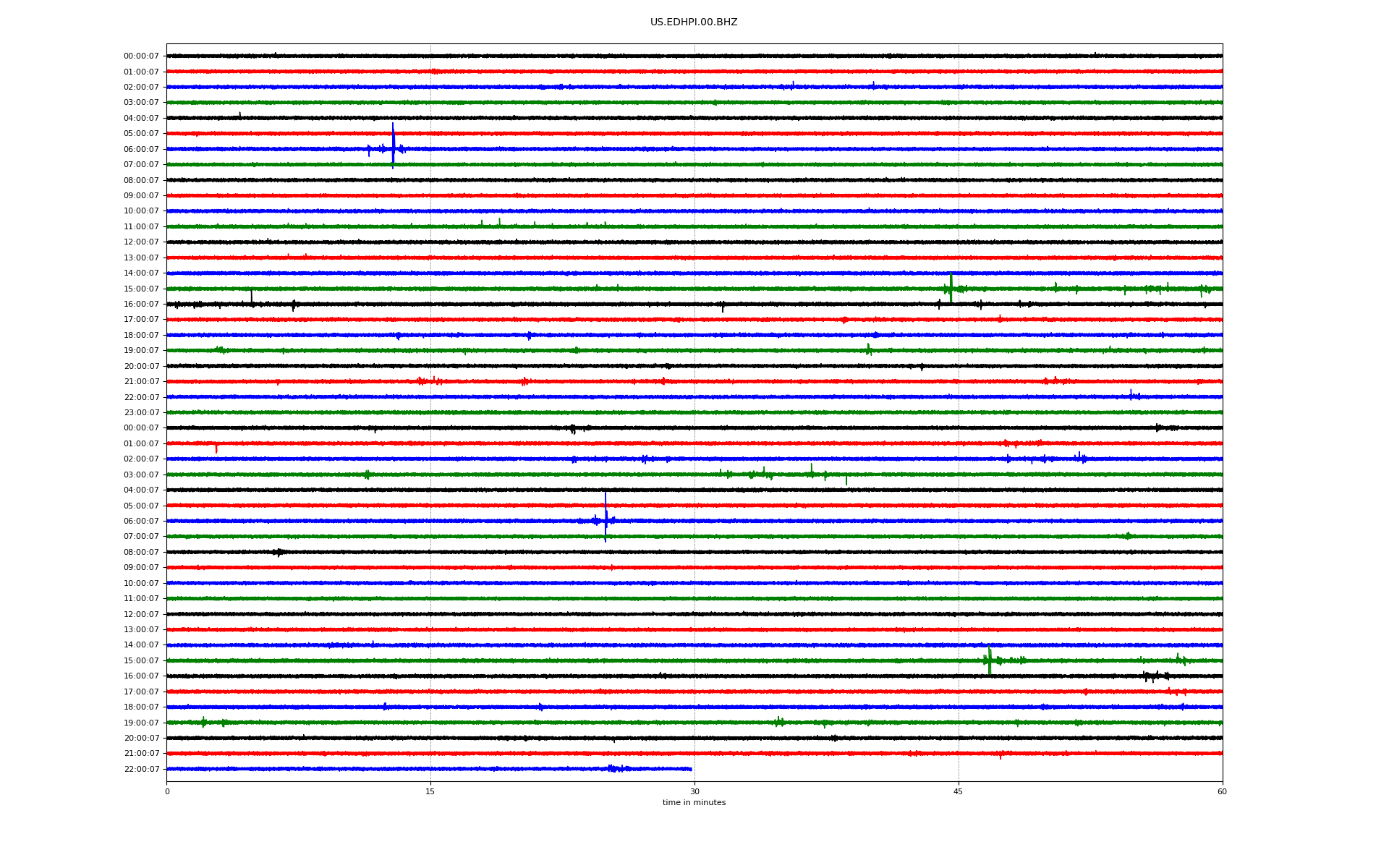This screenshot has width=1389, height=868.
Task: Click the topmost 00:00:07 row label
Action: [x=141, y=56]
